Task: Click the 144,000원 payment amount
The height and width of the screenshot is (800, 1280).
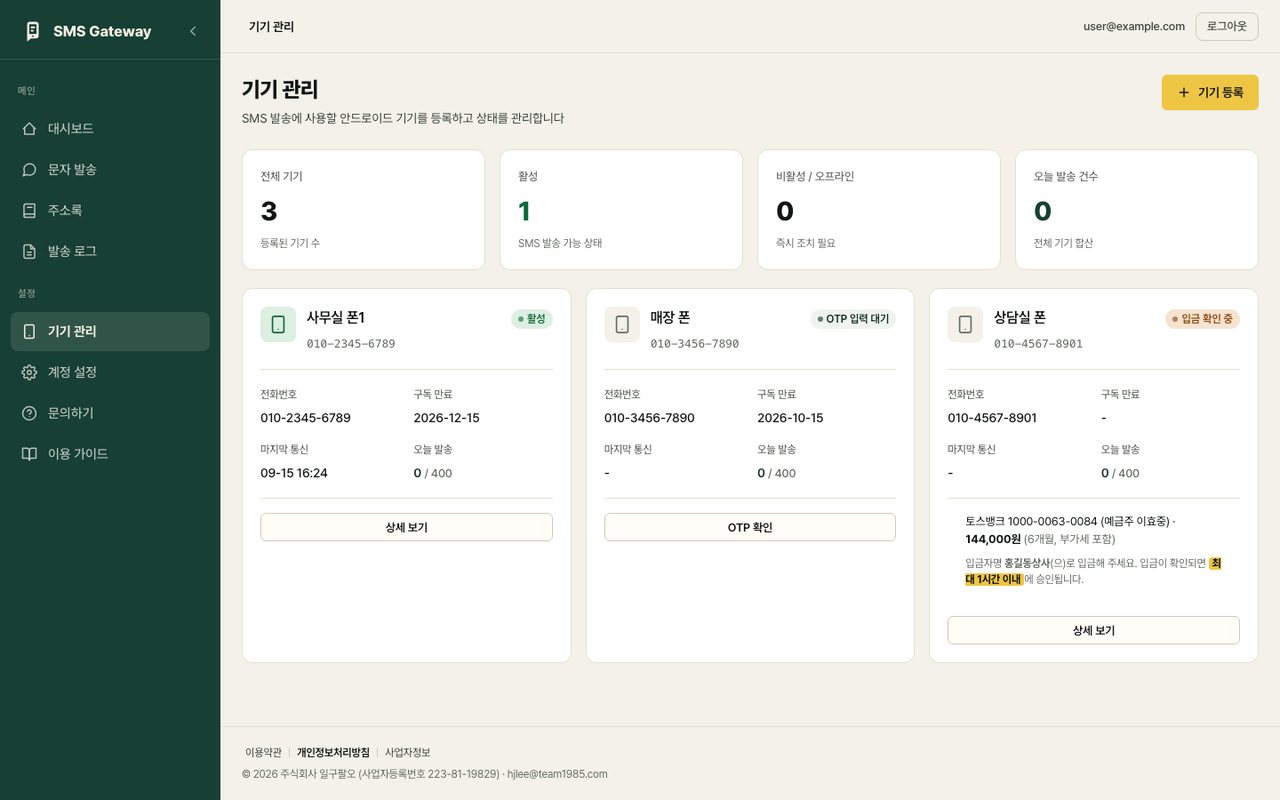Action: pos(993,539)
